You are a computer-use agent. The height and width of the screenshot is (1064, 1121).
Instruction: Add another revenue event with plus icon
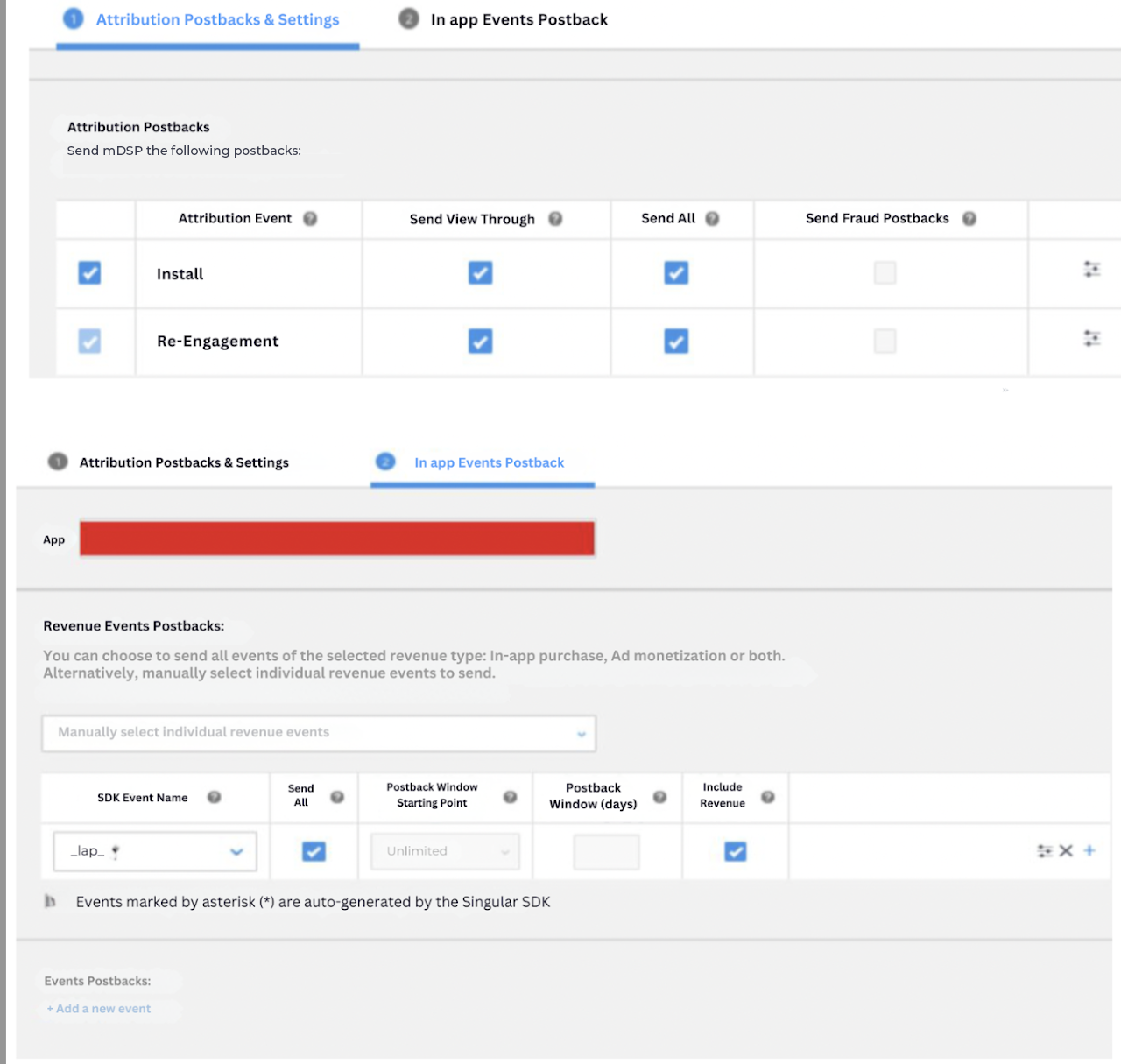point(1089,850)
